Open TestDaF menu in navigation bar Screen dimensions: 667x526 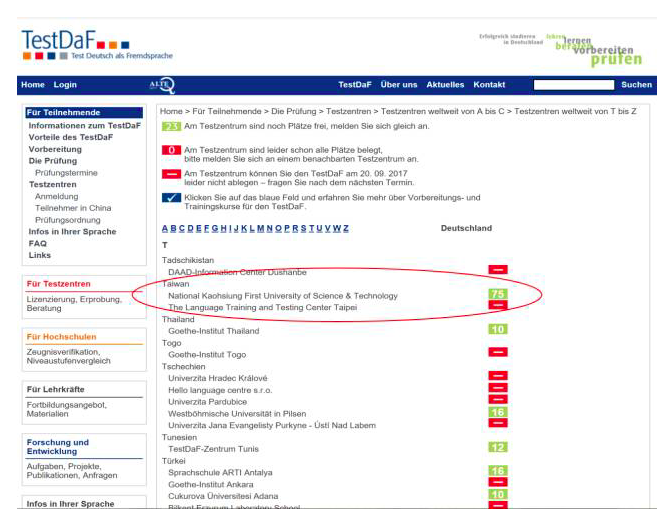pos(355,85)
